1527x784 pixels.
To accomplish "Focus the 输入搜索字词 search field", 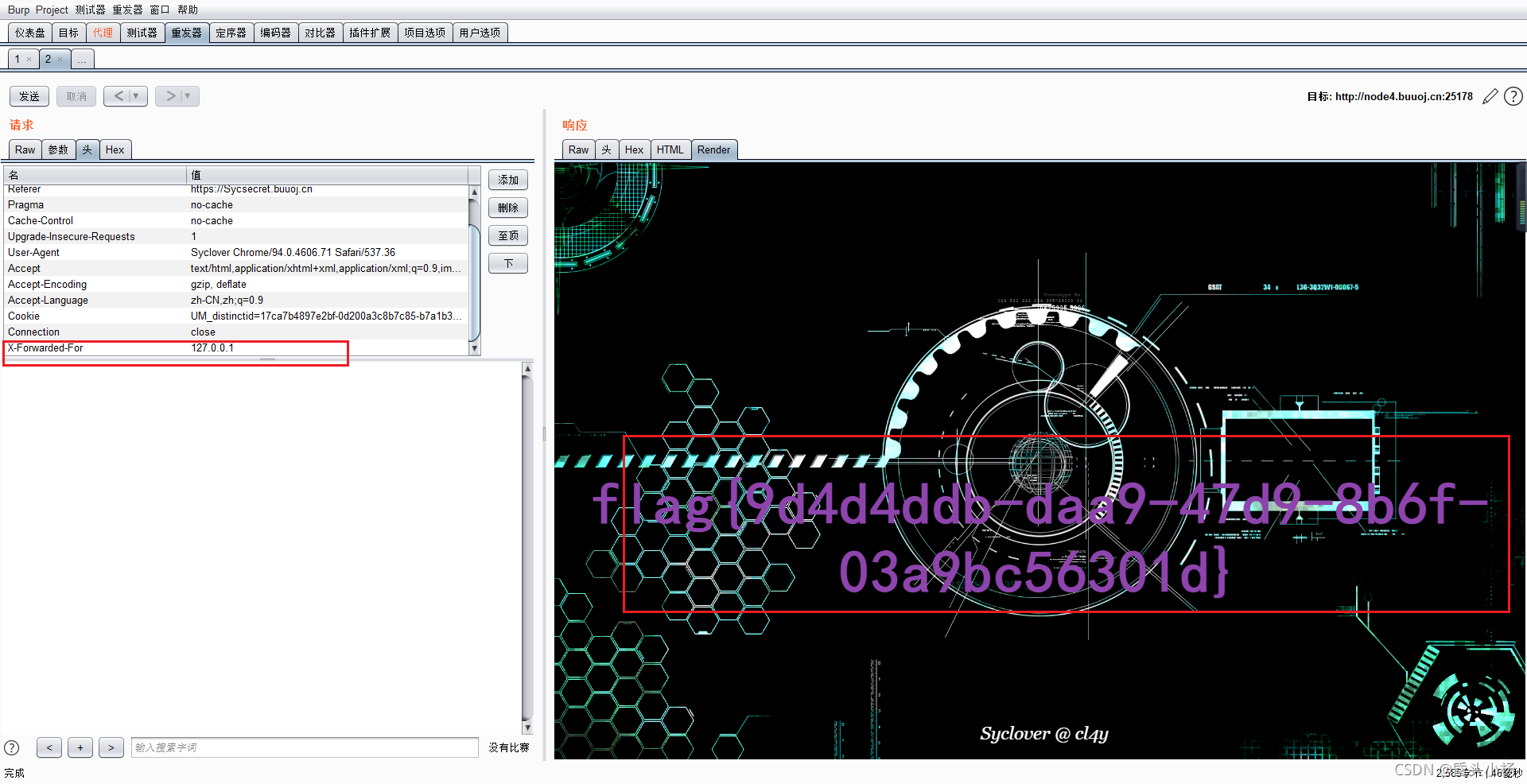I will (305, 747).
